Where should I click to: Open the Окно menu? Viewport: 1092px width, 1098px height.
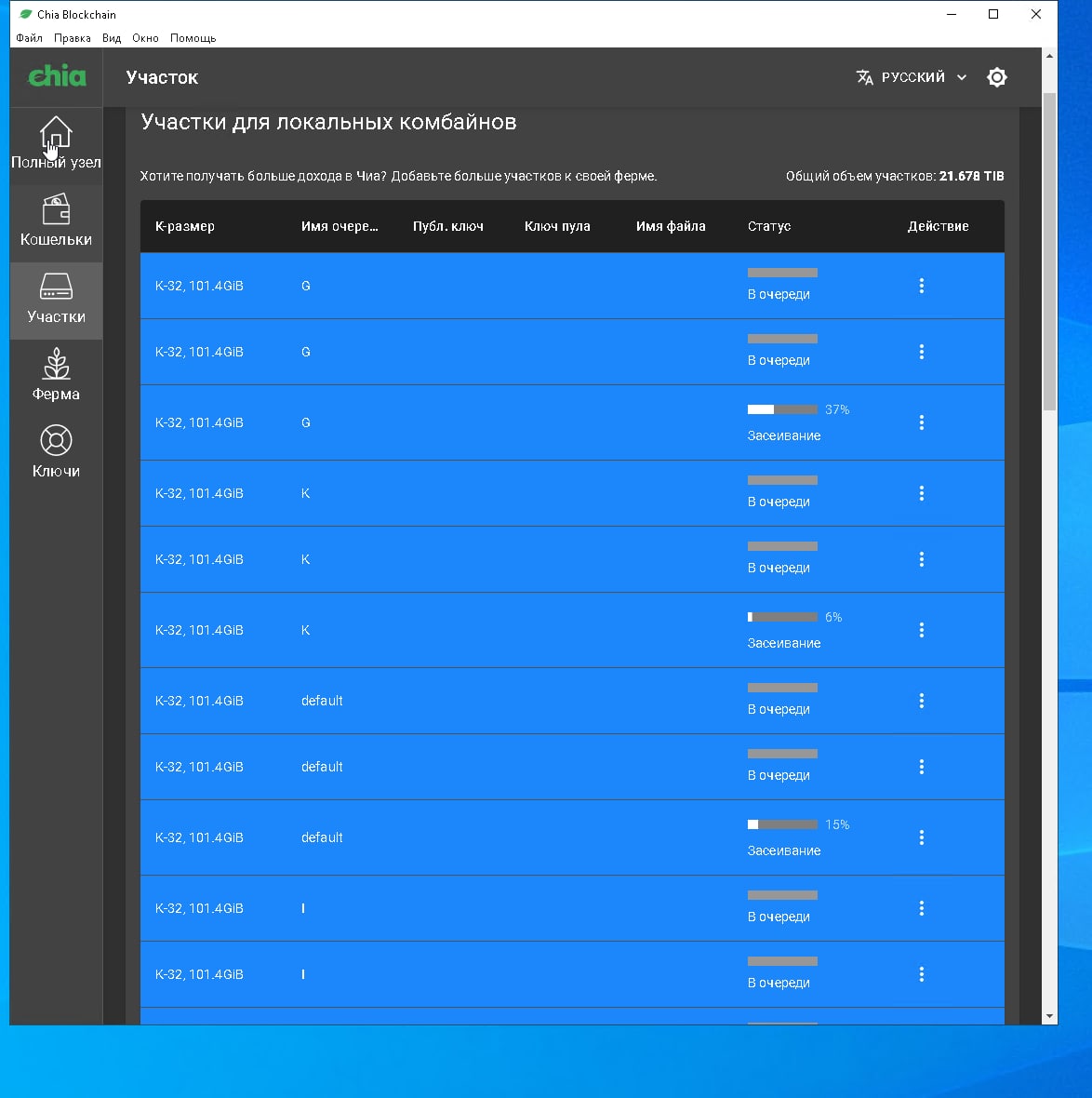point(145,38)
